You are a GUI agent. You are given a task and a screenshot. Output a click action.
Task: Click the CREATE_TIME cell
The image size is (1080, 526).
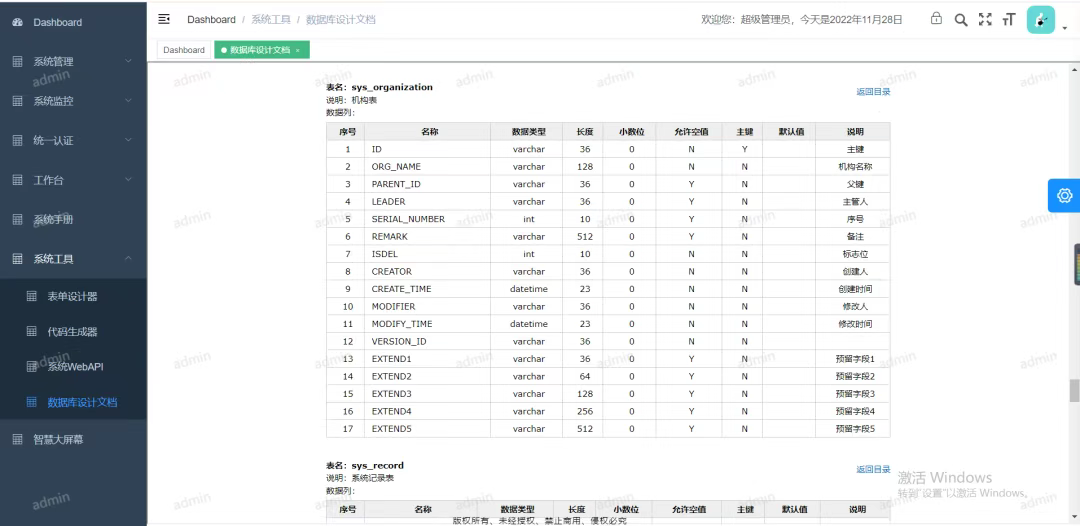point(427,289)
